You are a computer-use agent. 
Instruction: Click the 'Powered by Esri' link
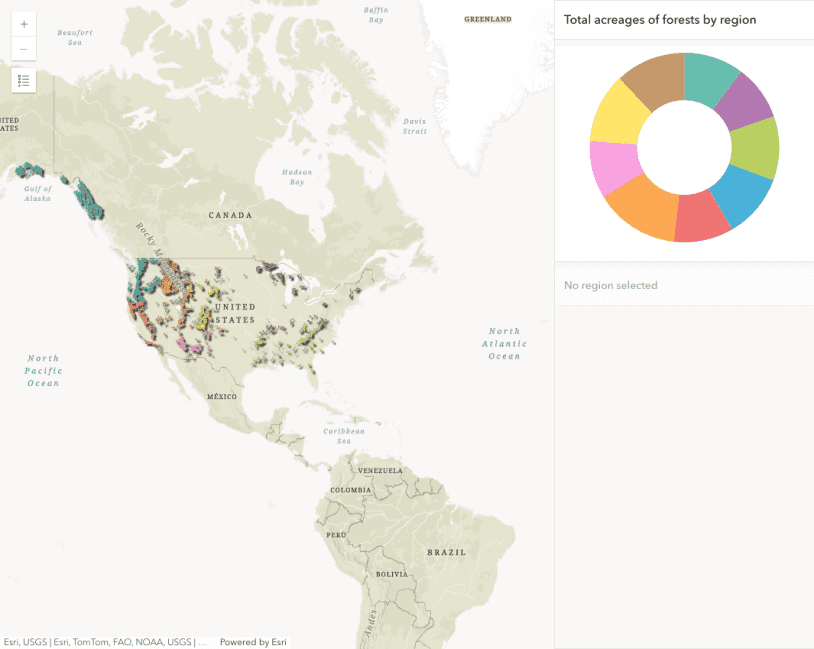tap(253, 642)
